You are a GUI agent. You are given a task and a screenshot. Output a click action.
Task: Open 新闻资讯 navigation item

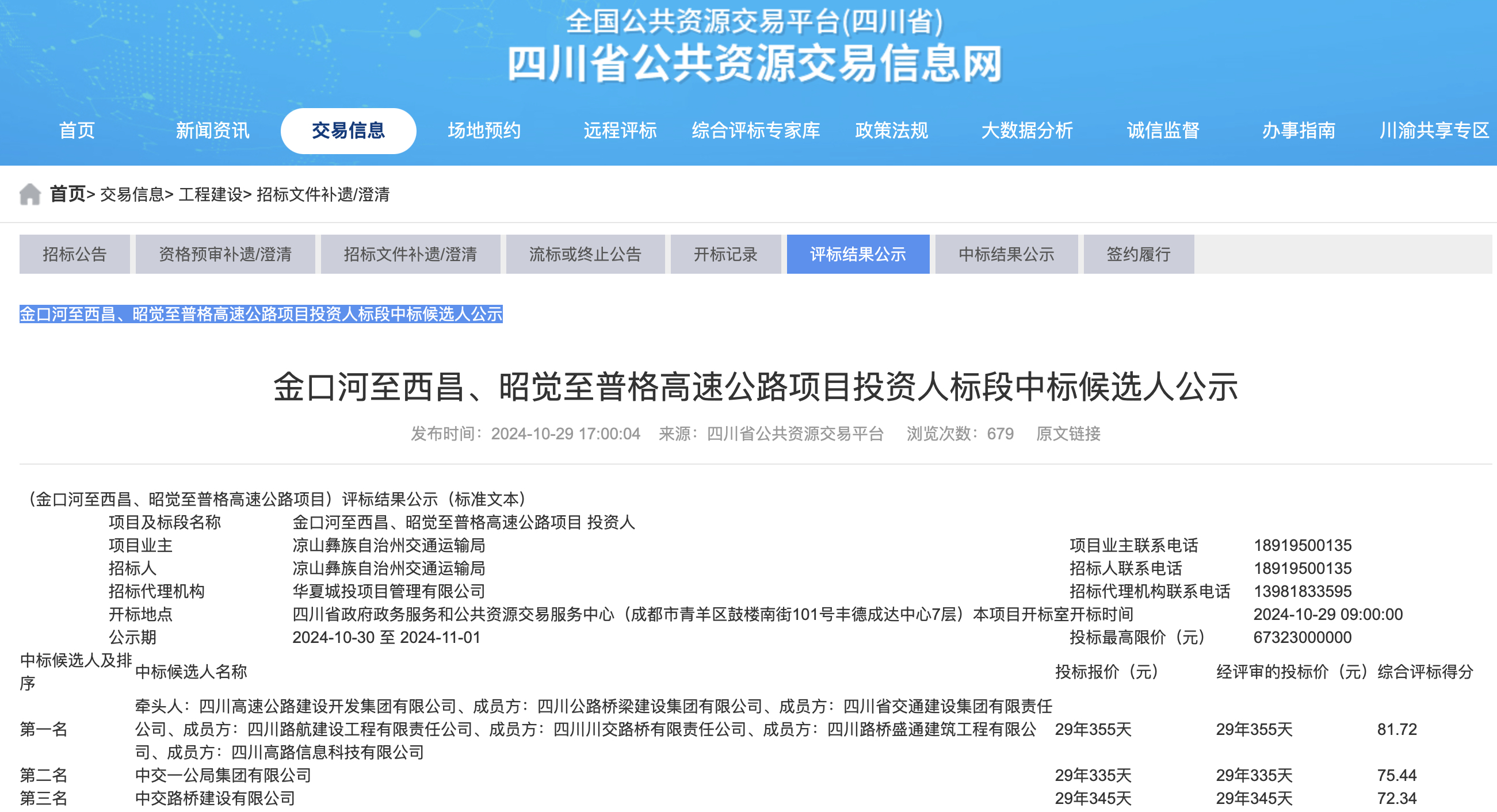tap(213, 131)
